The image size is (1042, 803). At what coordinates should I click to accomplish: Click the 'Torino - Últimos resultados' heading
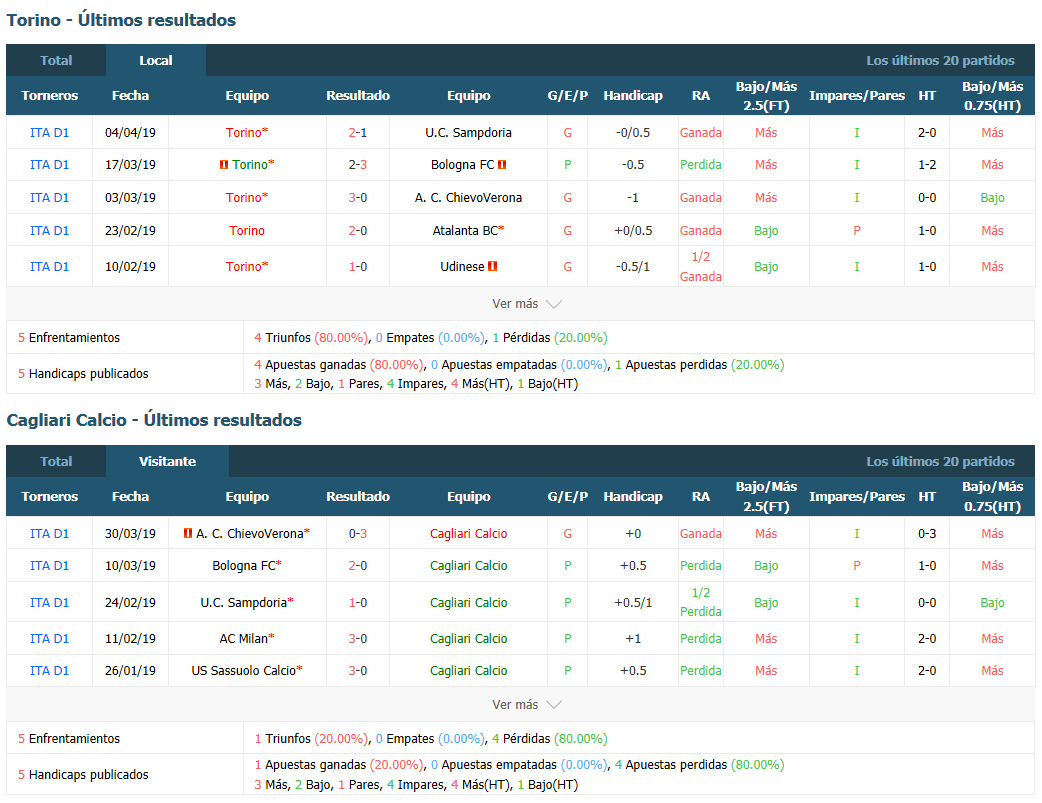click(121, 20)
